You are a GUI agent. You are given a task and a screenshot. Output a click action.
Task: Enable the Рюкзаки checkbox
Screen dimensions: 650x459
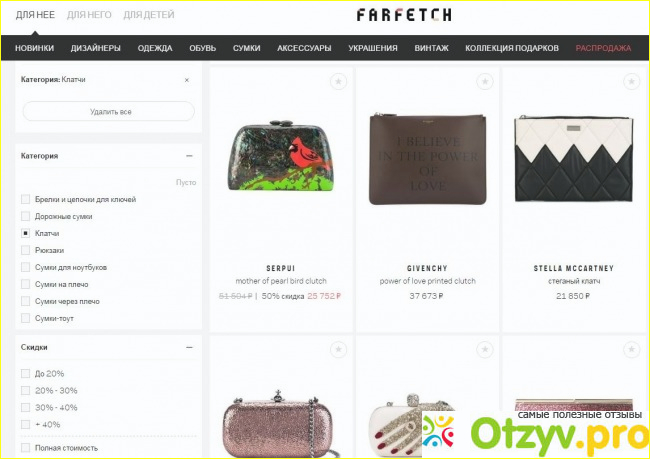pos(25,250)
